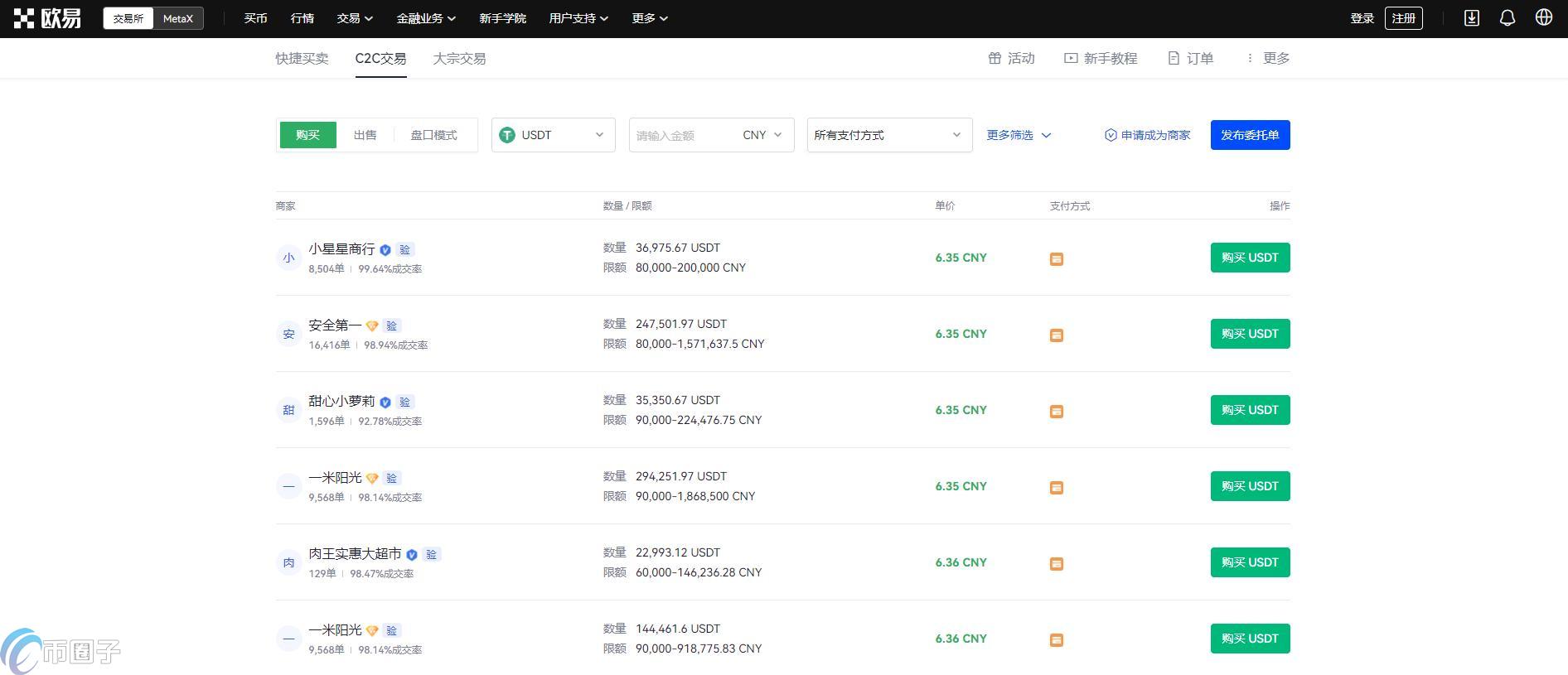Click diamond badge beside 安全第一
This screenshot has width=1568, height=675.
[372, 326]
